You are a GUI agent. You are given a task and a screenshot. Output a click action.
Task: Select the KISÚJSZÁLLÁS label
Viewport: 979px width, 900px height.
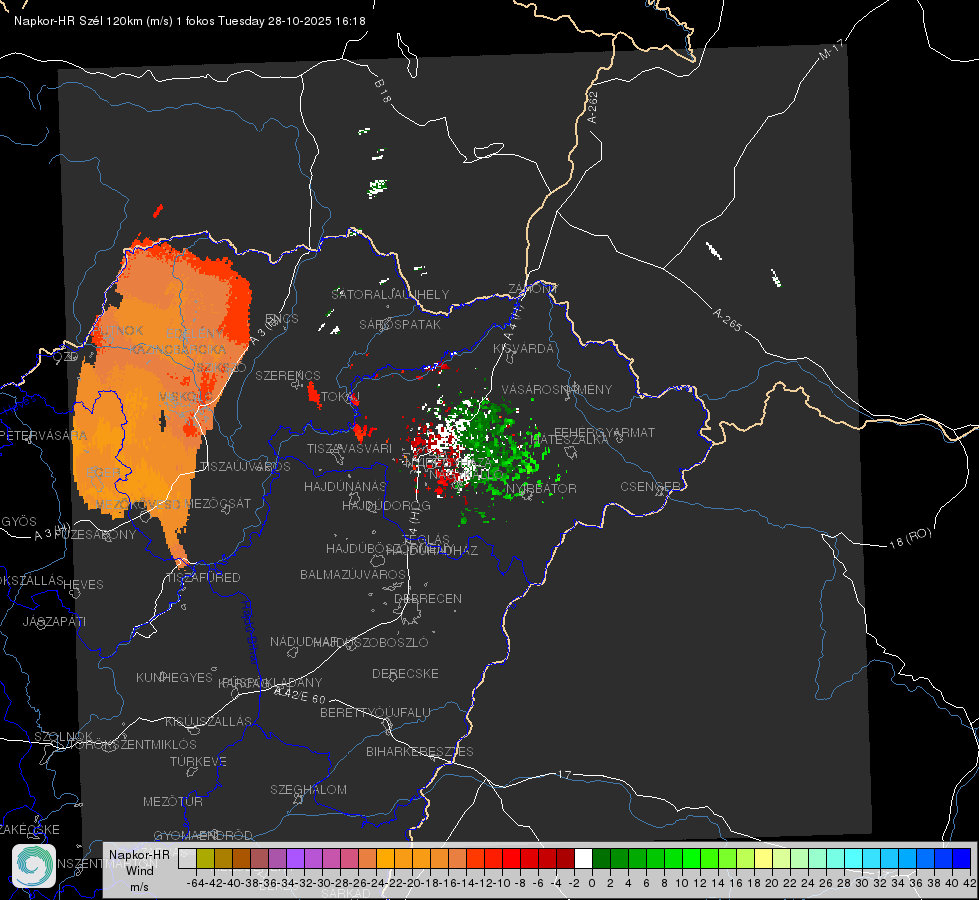[x=209, y=721]
